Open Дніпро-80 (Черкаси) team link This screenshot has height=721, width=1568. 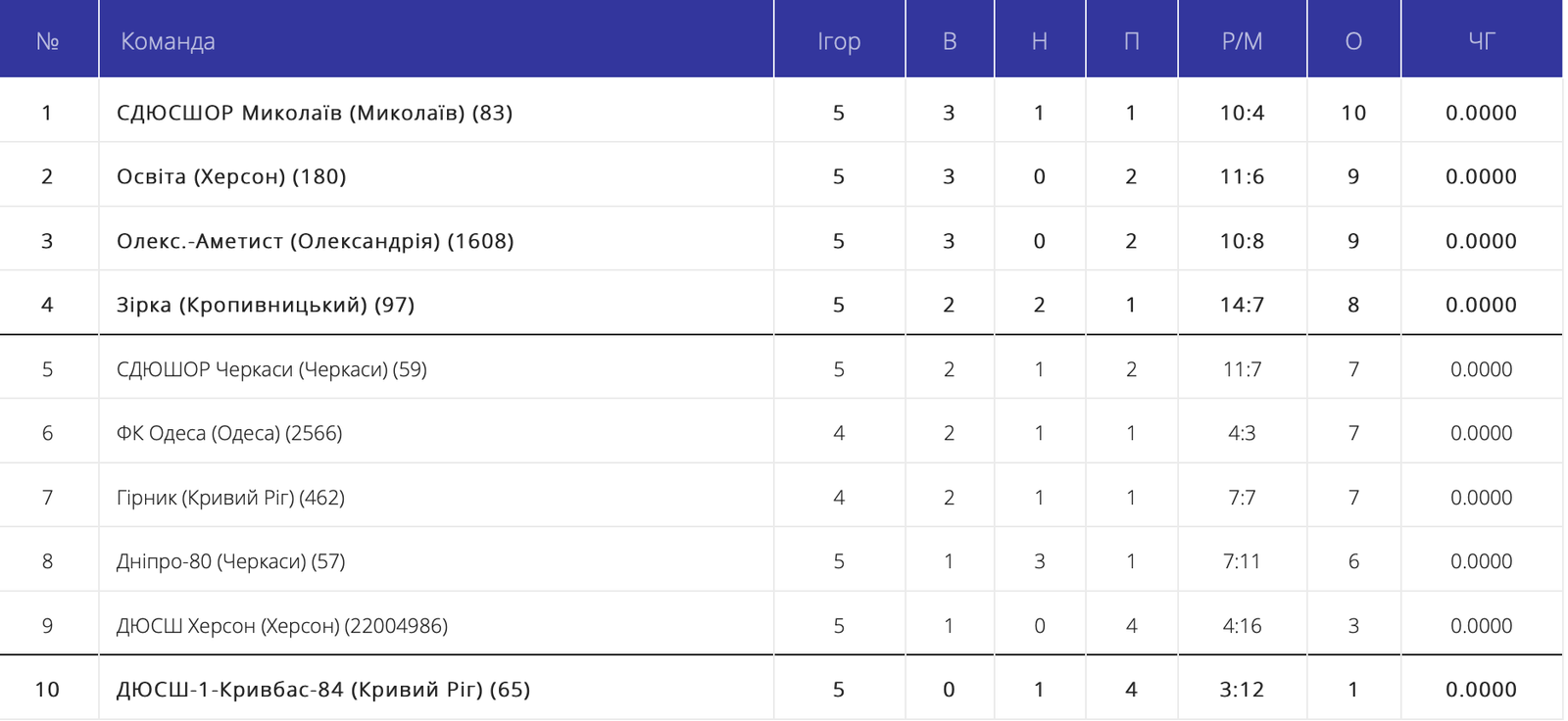coord(230,561)
